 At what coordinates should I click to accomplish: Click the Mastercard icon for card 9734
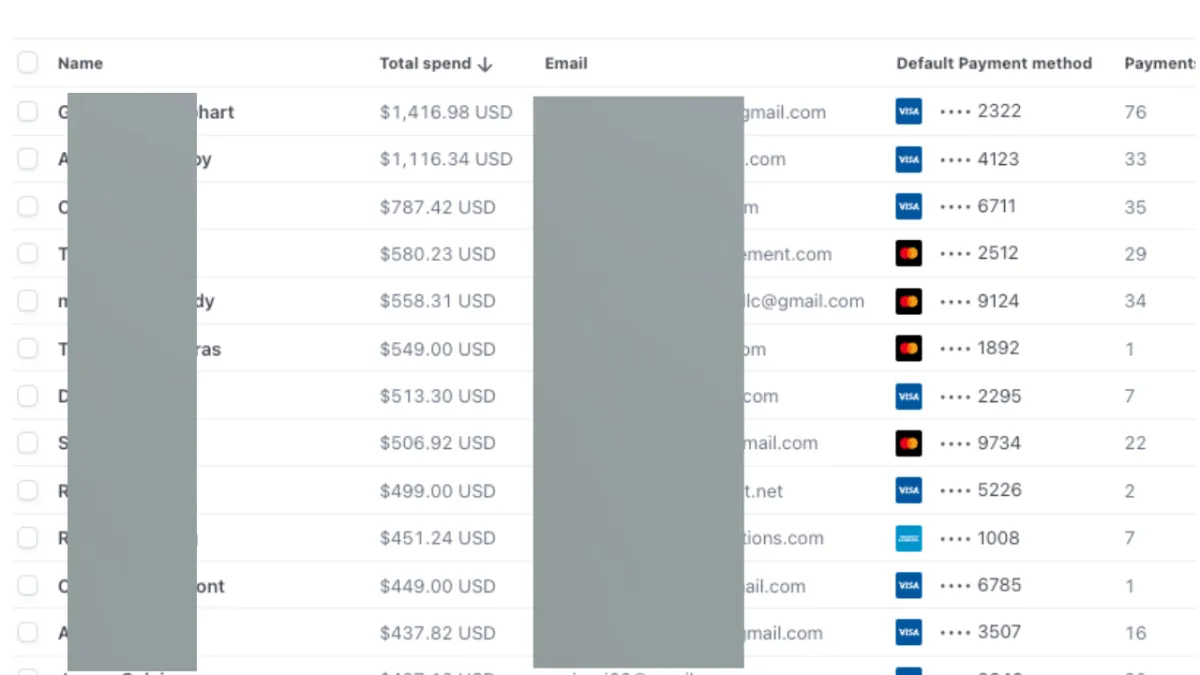(908, 443)
